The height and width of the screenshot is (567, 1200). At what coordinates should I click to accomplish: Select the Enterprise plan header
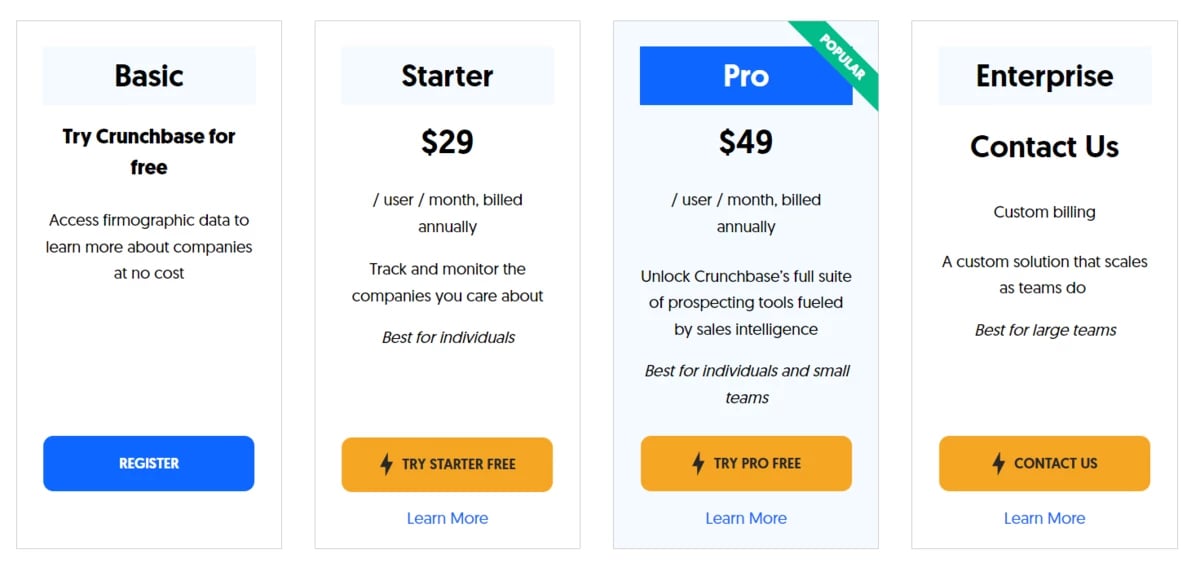pos(1044,76)
